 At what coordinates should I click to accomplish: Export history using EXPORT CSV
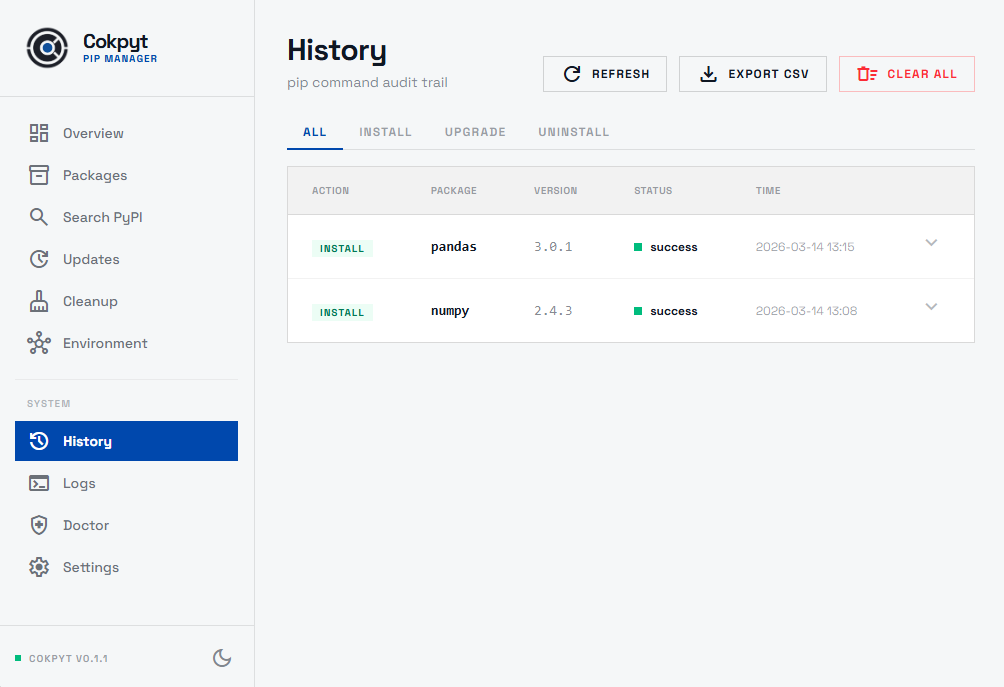[x=752, y=73]
